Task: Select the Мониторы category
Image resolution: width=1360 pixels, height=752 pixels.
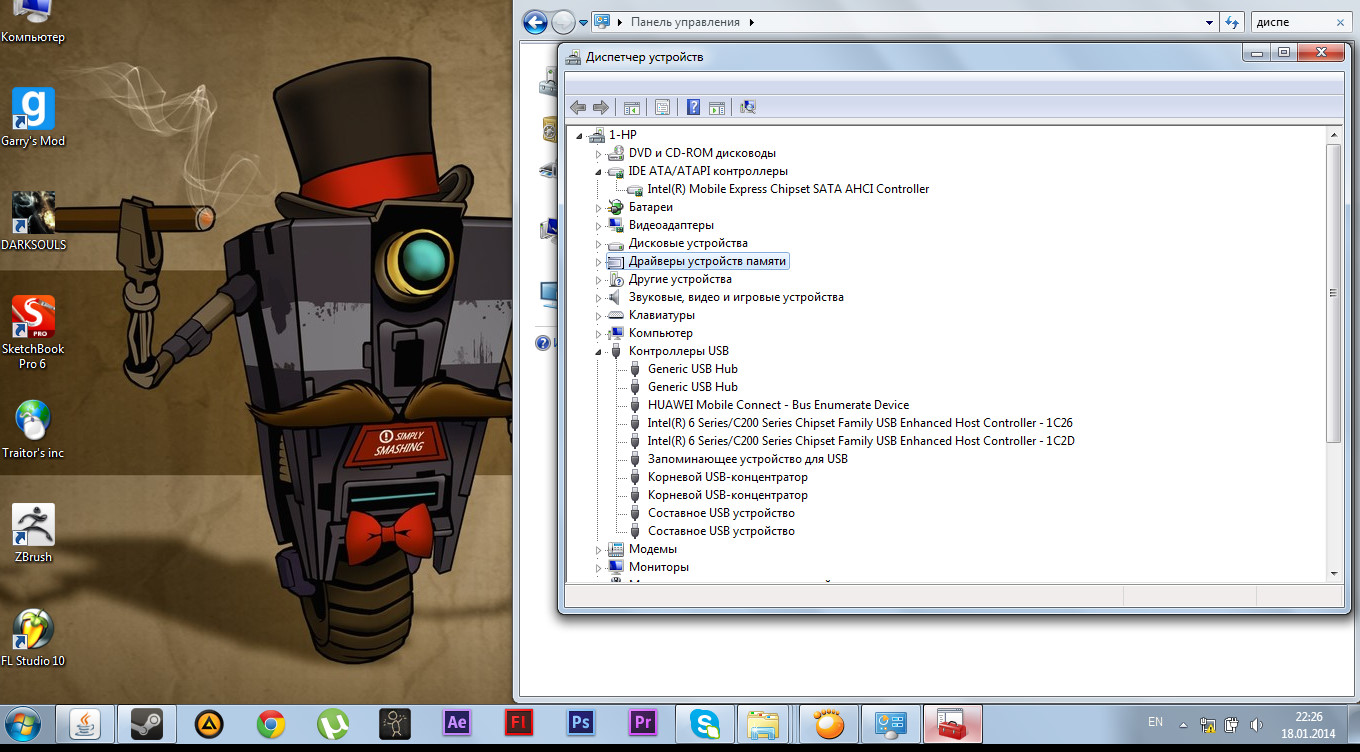Action: coord(659,567)
